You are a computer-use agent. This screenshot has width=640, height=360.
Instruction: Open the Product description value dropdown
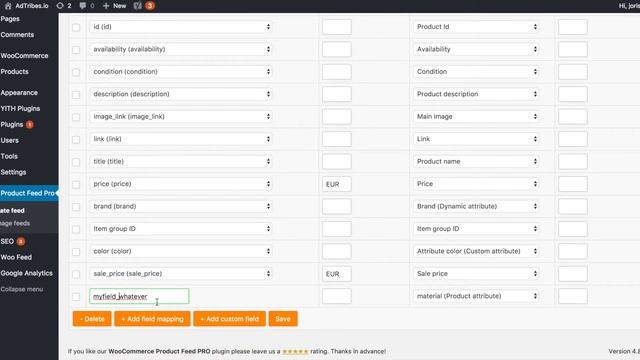coord(476,94)
